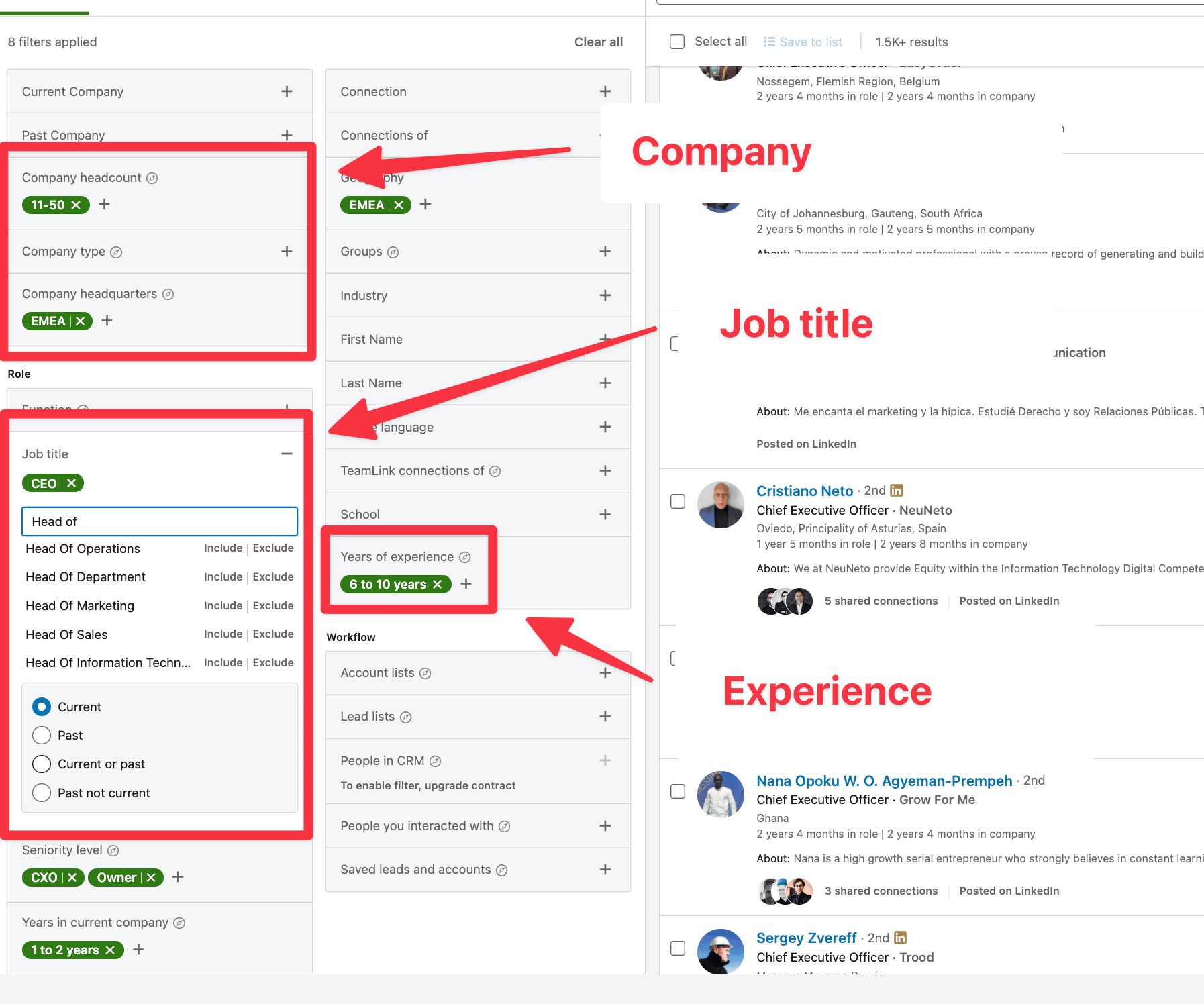Expand the Account lists filter

click(x=605, y=673)
